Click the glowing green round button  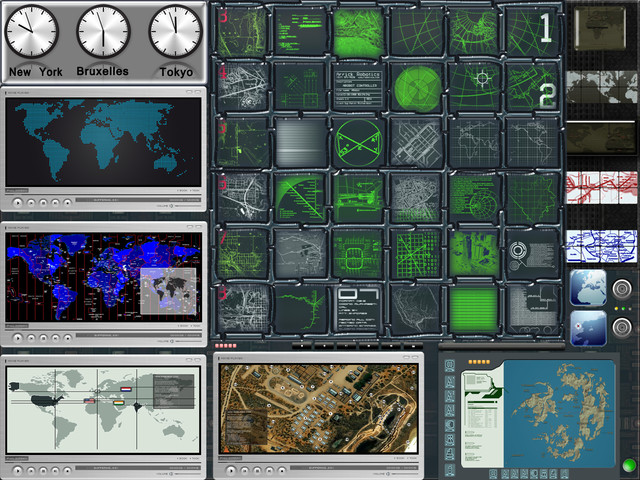[629, 465]
